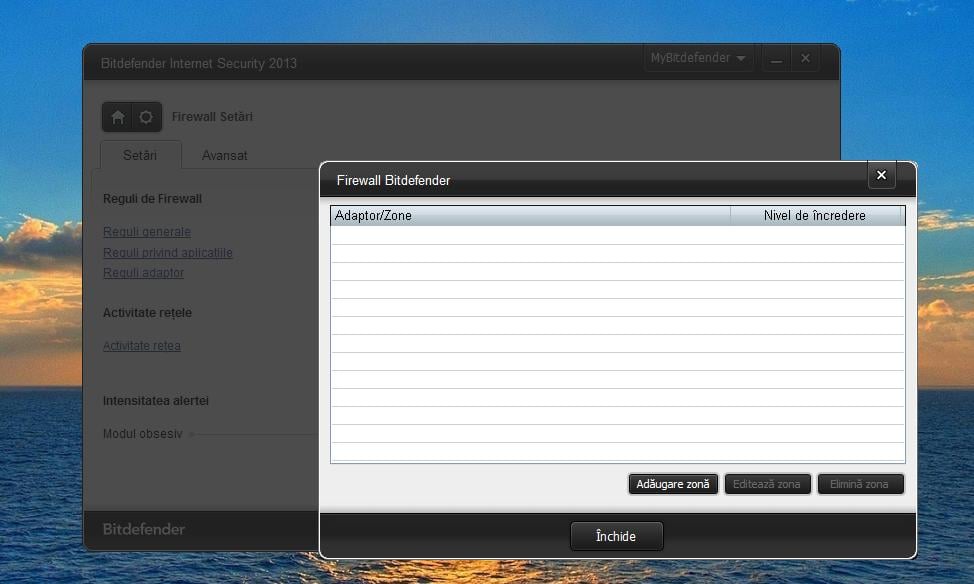Click the Elimină zona button

(x=860, y=484)
